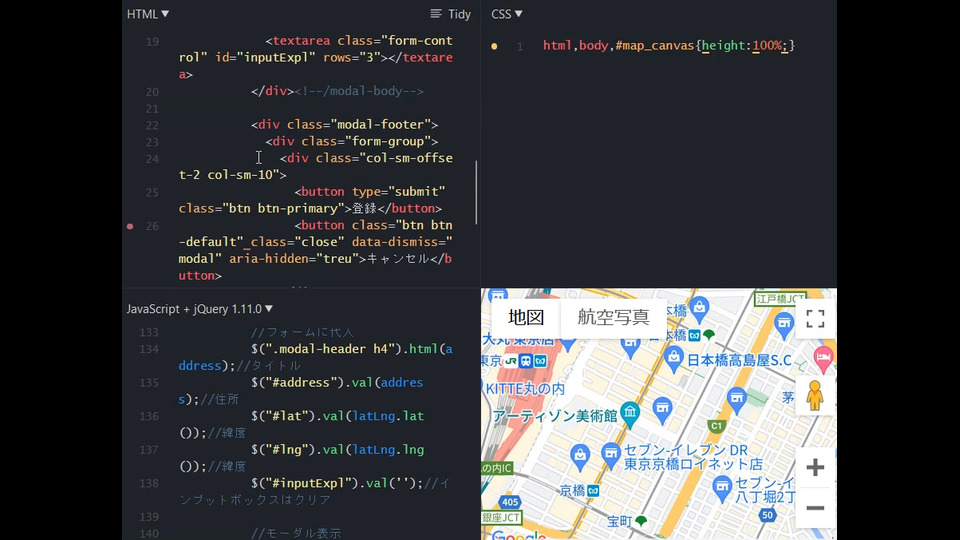Viewport: 960px width, 540px height.
Task: Toggle the map fullscreen view icon
Action: 815,318
